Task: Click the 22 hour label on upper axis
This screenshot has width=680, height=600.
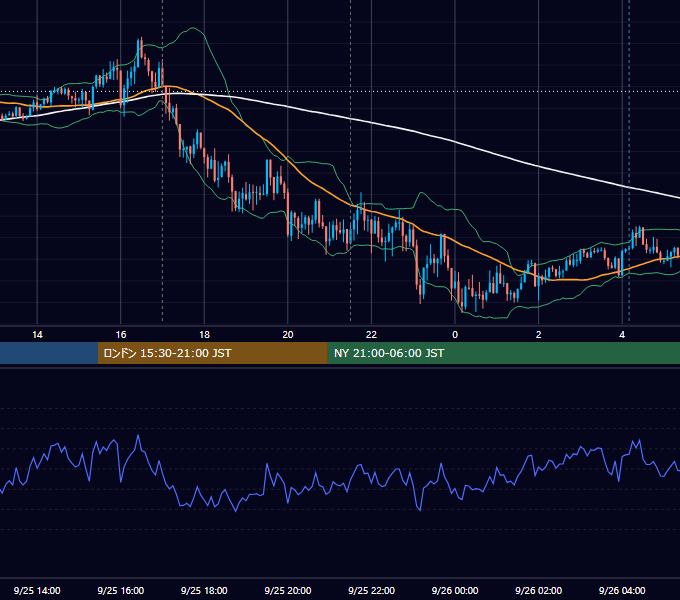Action: click(x=371, y=335)
